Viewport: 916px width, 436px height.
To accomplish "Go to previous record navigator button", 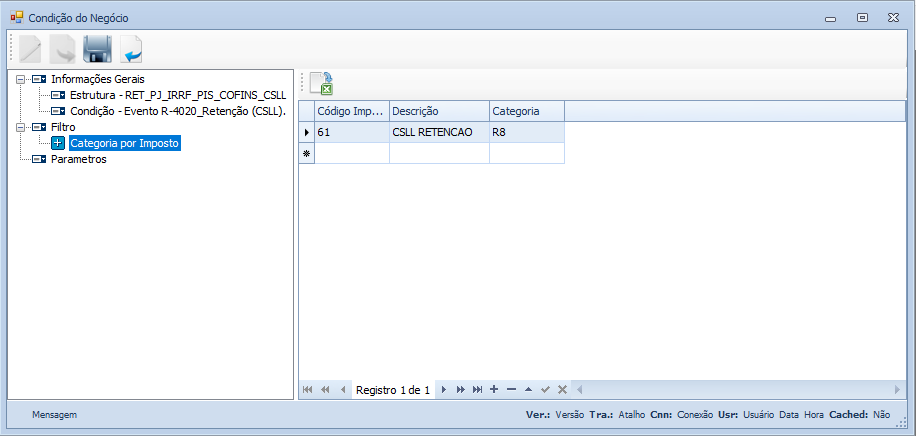I will 343,390.
